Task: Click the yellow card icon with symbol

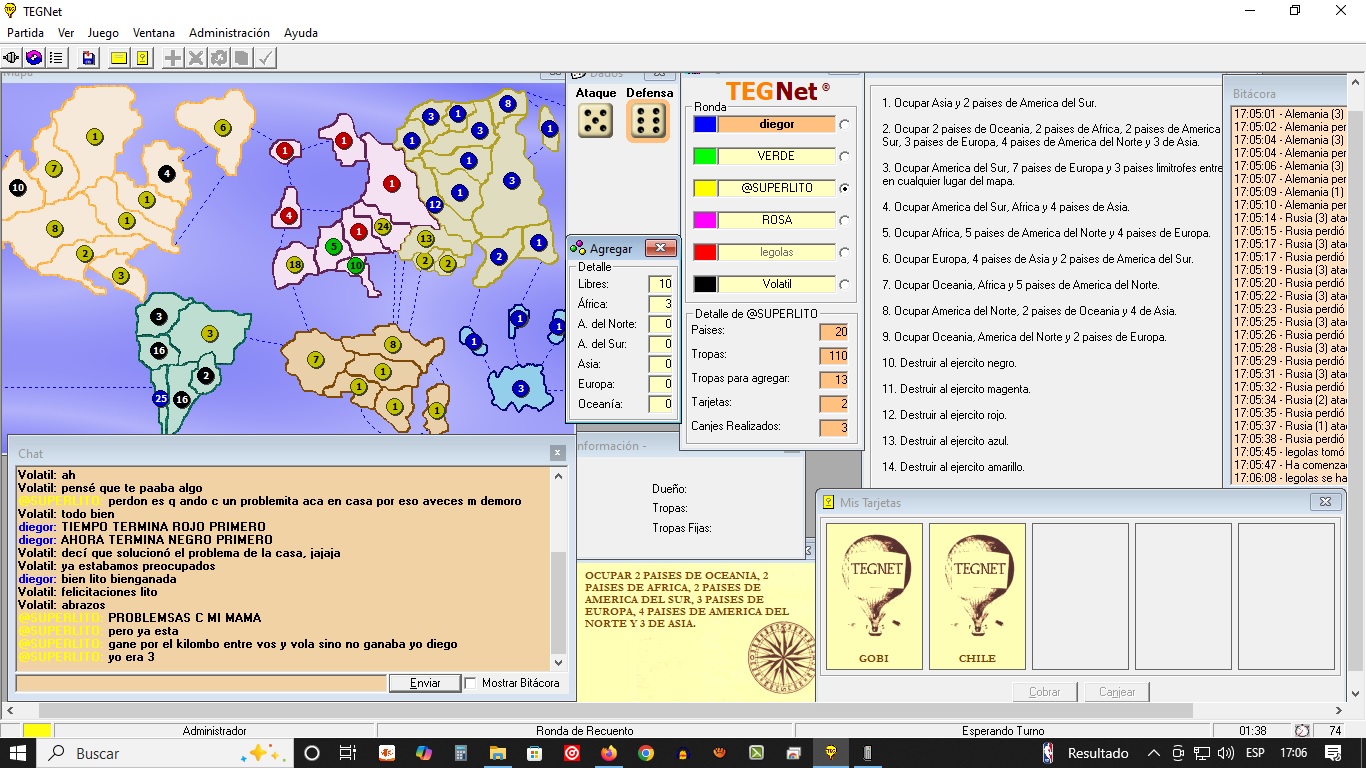Action: tap(142, 58)
